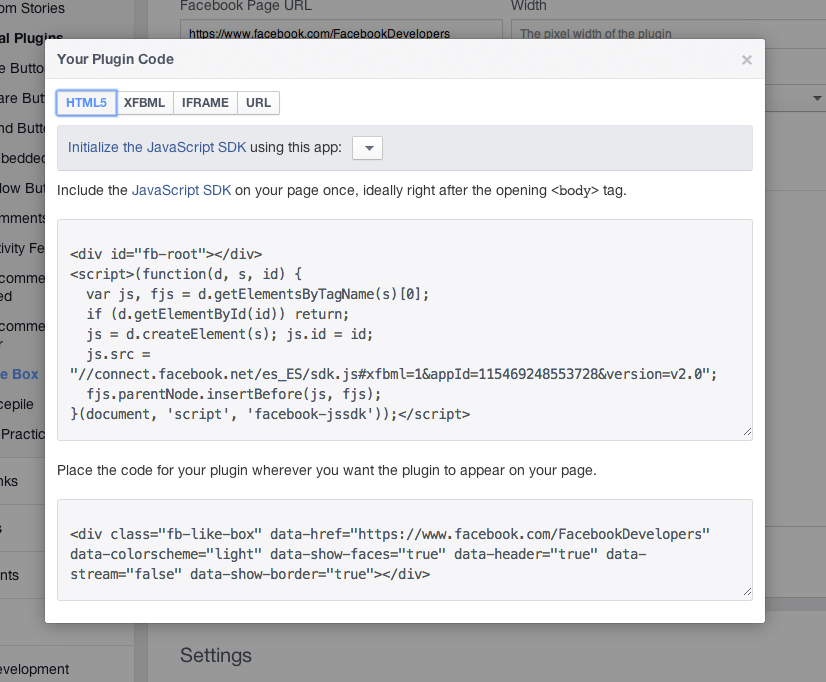Viewport: 826px width, 682px height.
Task: Click the 'fjs.parentNode.insertBefore' code line
Action: tap(234, 394)
